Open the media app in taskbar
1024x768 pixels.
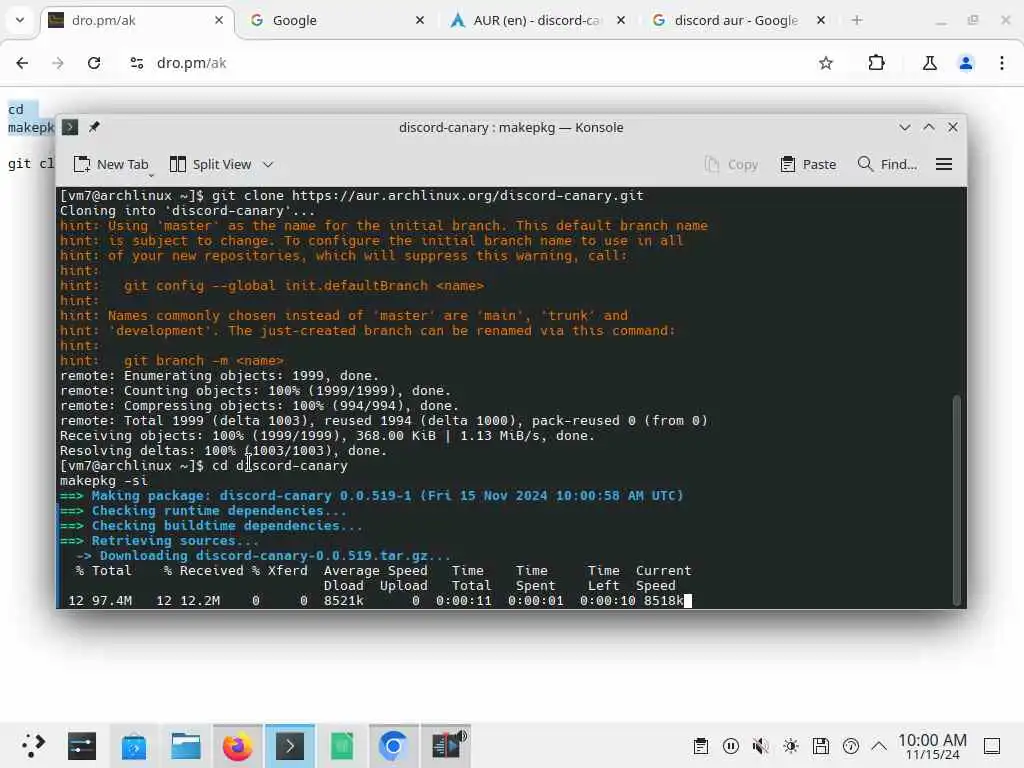click(x=446, y=746)
